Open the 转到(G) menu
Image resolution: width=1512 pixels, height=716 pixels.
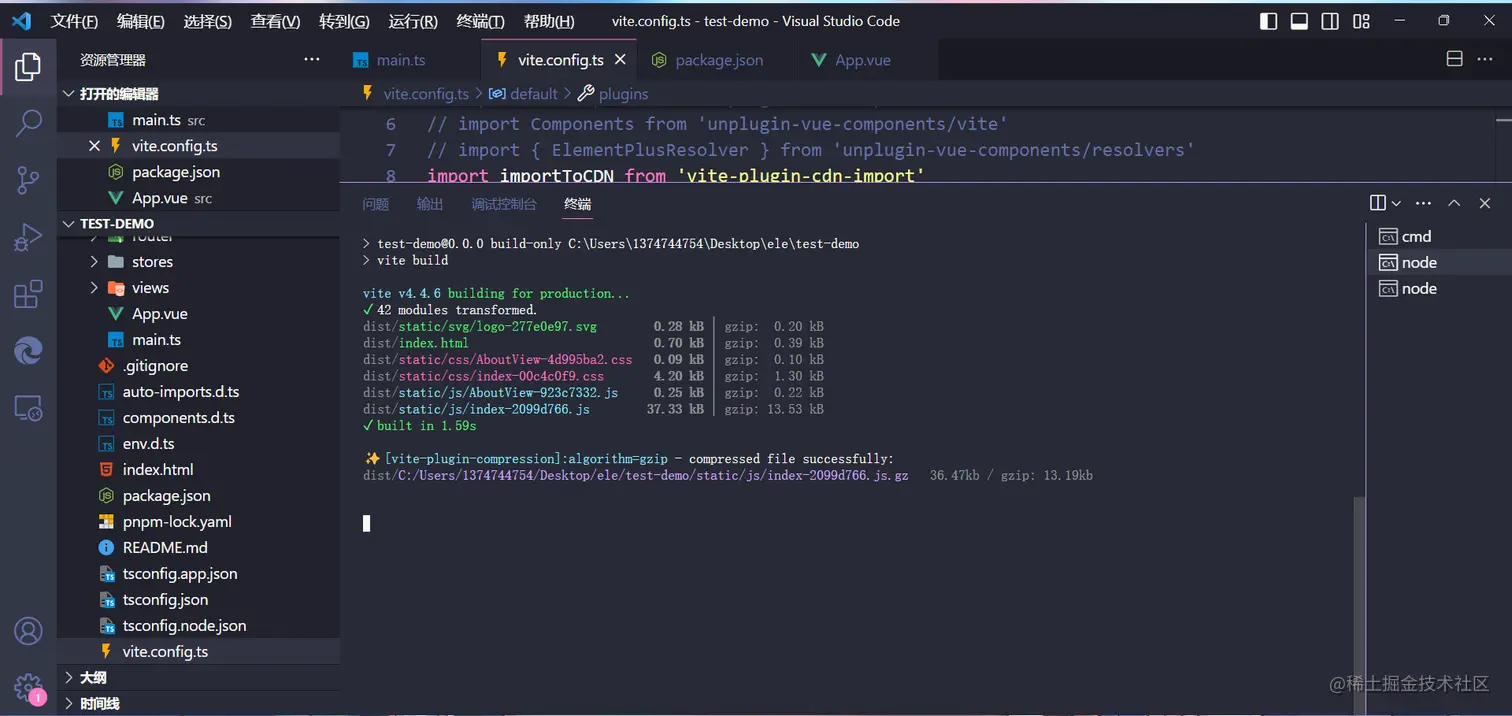tap(344, 21)
